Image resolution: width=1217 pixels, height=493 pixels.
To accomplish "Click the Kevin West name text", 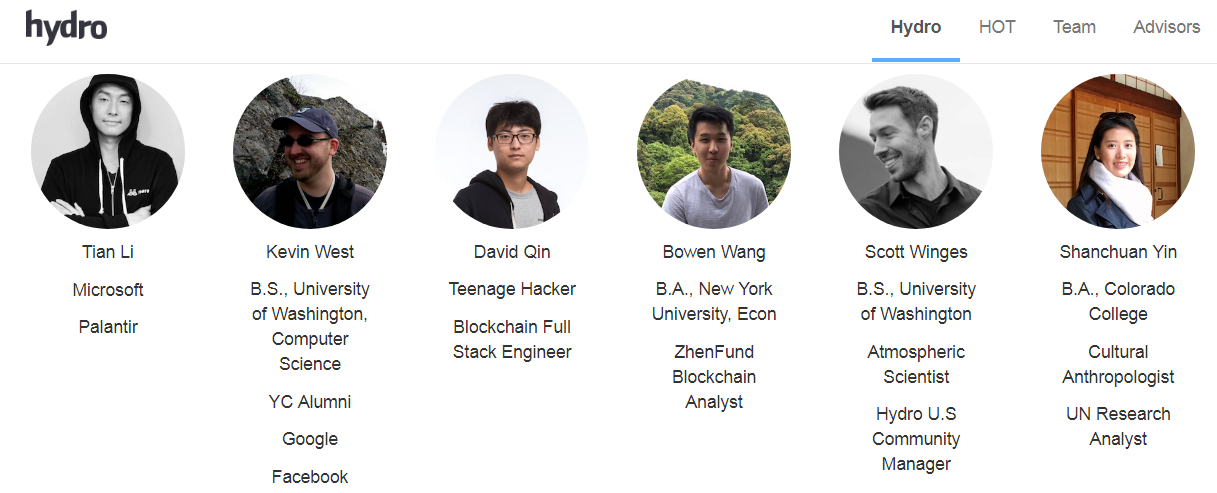I will coord(310,252).
